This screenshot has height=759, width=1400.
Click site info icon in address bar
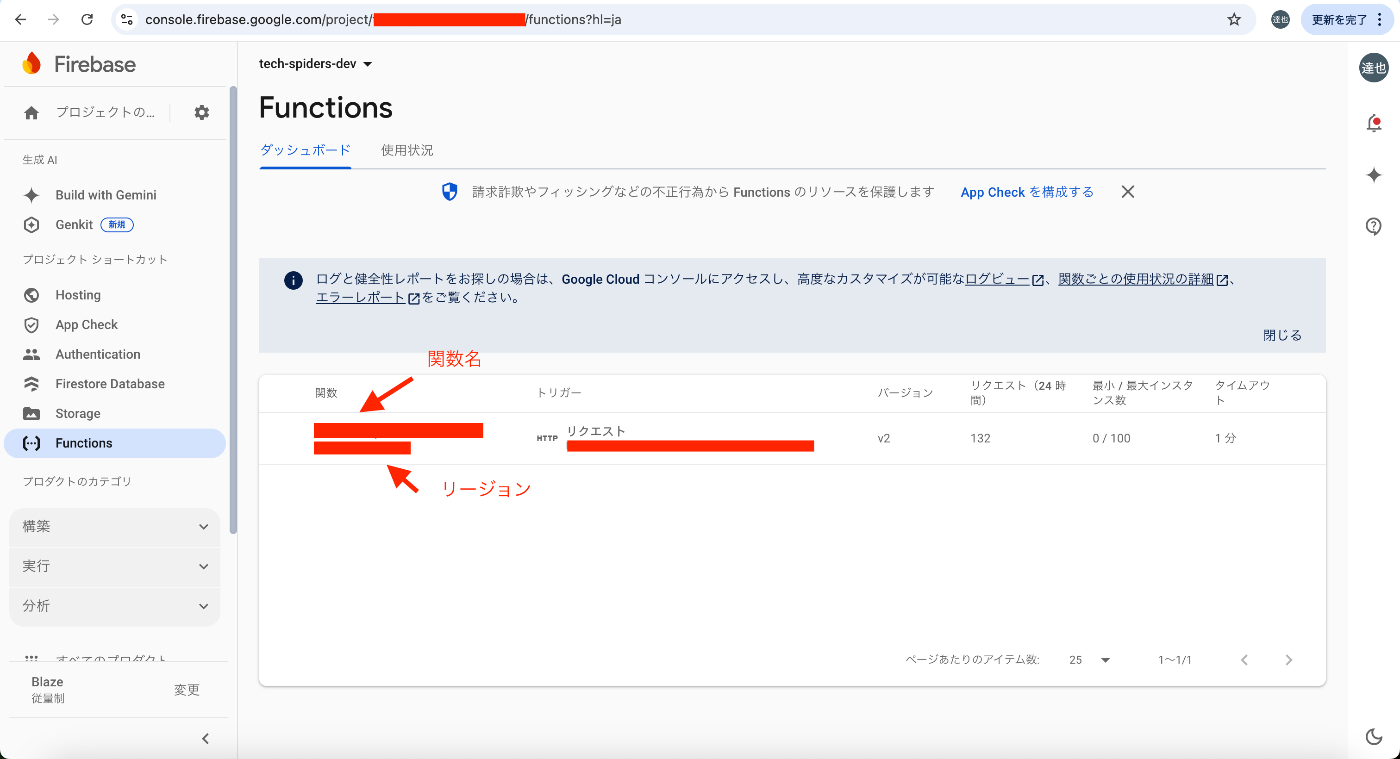coord(125,19)
